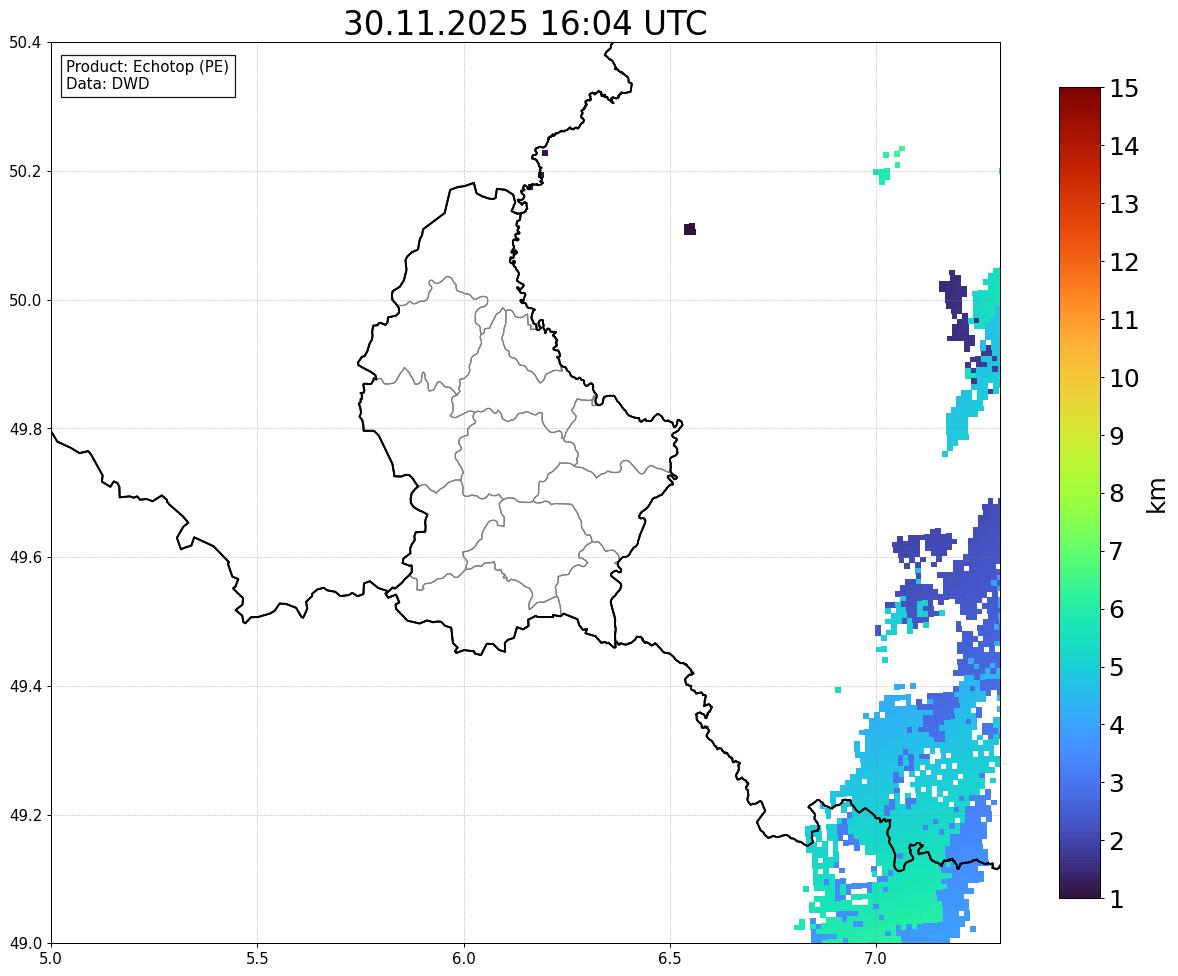Click the green colorbar region near 7 km

[x=1080, y=551]
